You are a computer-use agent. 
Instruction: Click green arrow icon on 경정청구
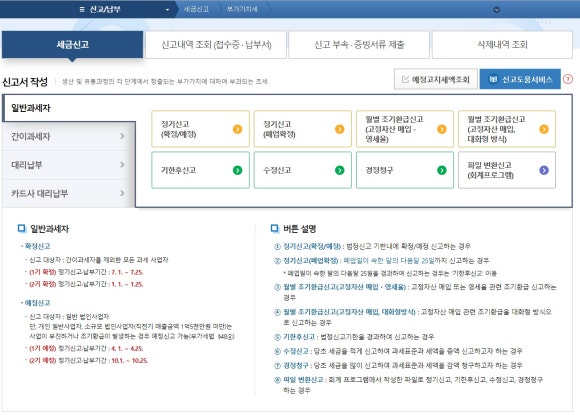[x=442, y=170]
